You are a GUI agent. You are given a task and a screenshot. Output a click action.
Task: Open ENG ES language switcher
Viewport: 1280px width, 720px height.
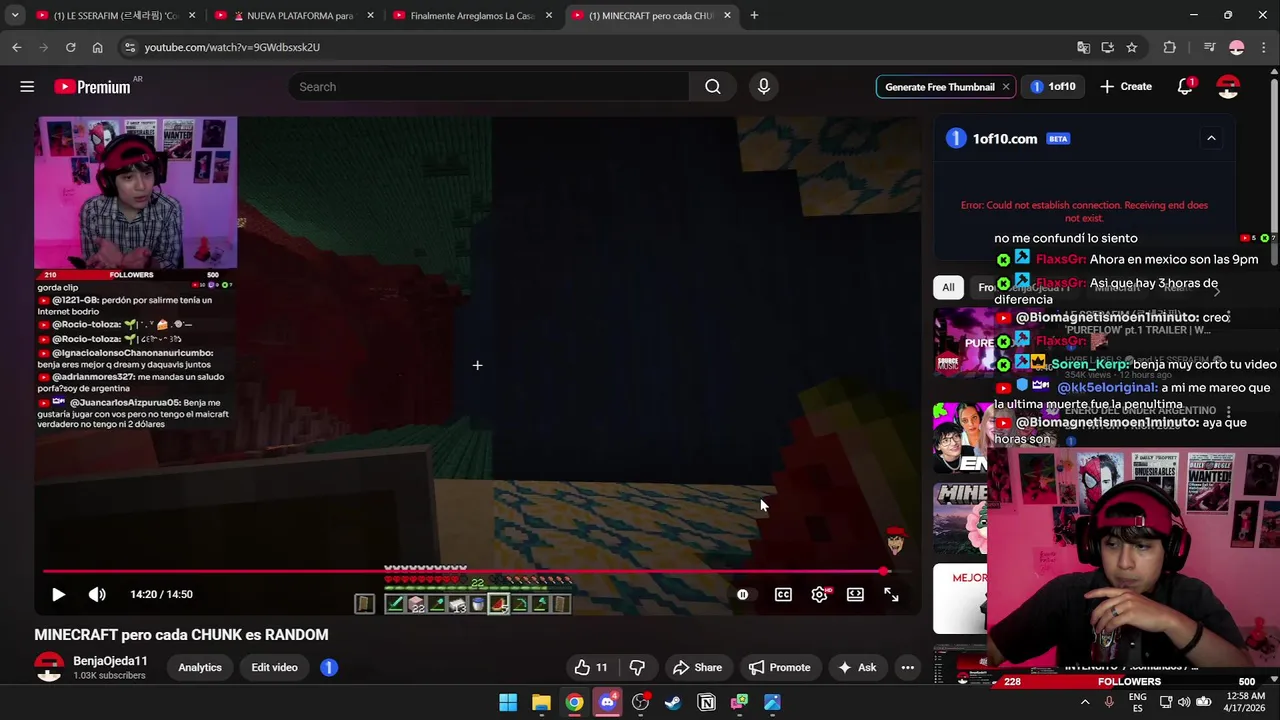1138,702
